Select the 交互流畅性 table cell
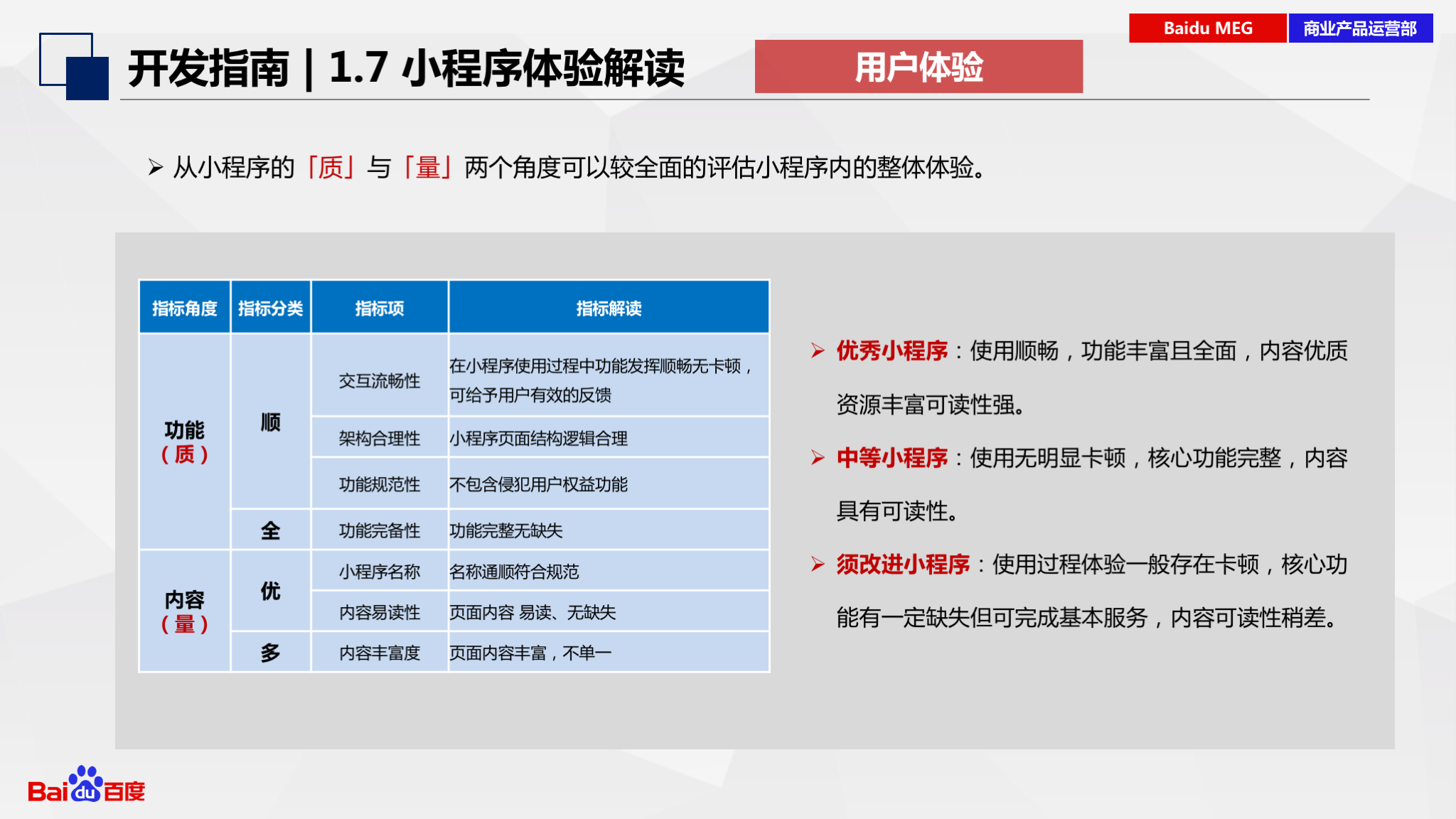 (x=379, y=381)
